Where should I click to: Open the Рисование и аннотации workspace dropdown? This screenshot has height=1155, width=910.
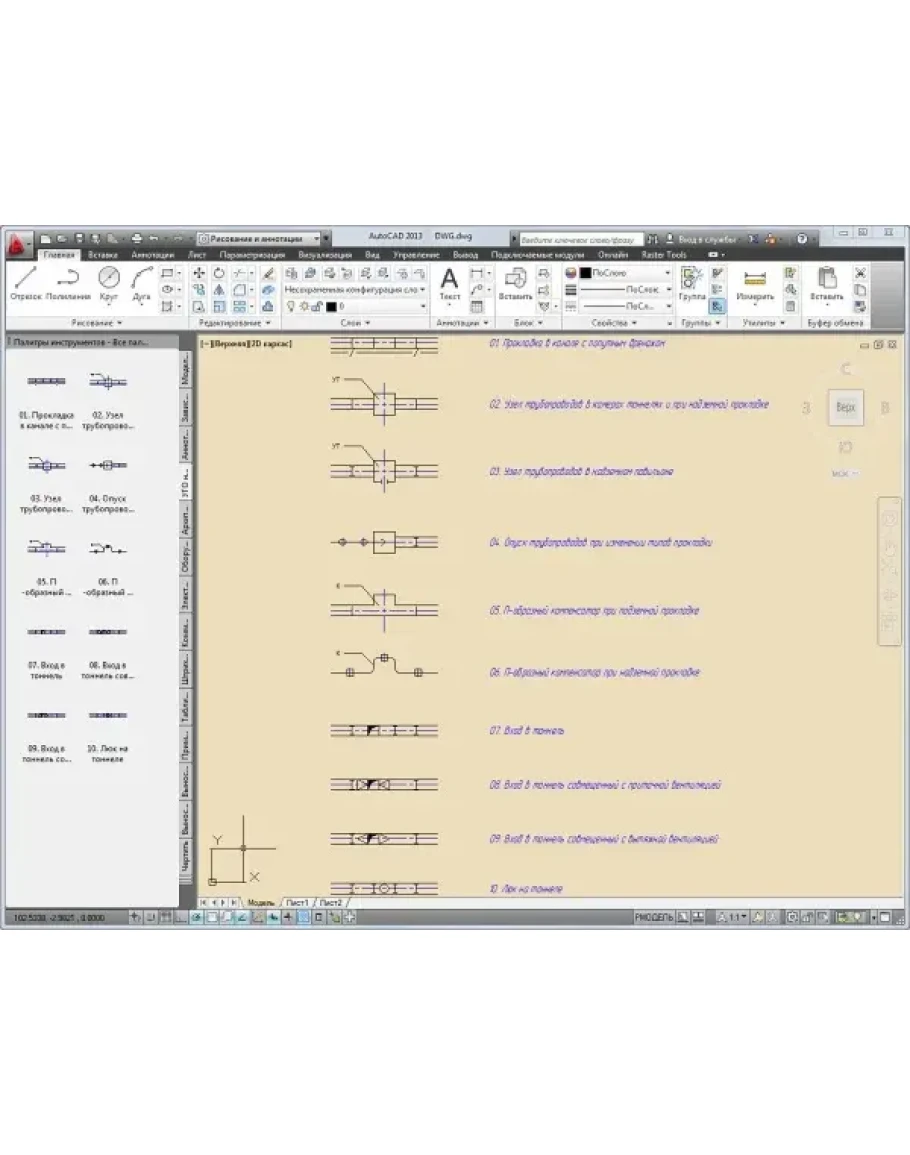click(x=264, y=239)
